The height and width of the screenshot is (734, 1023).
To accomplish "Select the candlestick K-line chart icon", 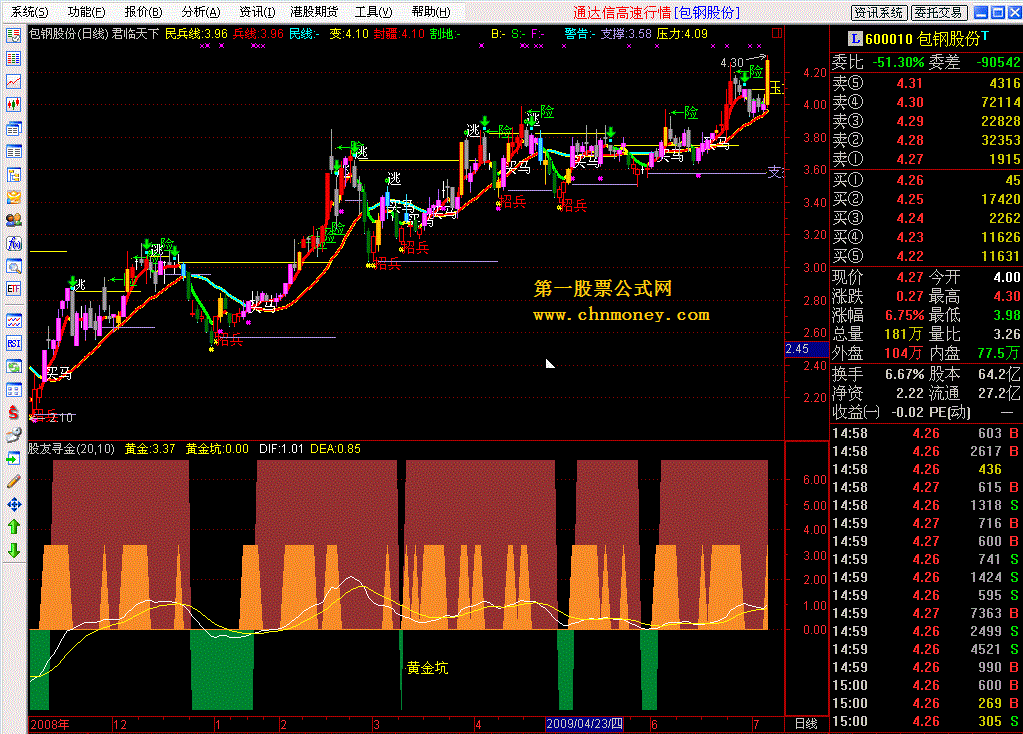I will (14, 104).
